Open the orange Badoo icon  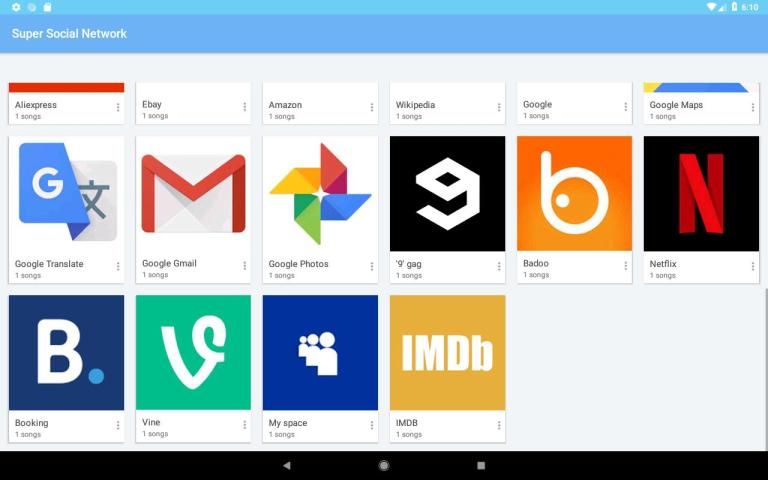[574, 194]
